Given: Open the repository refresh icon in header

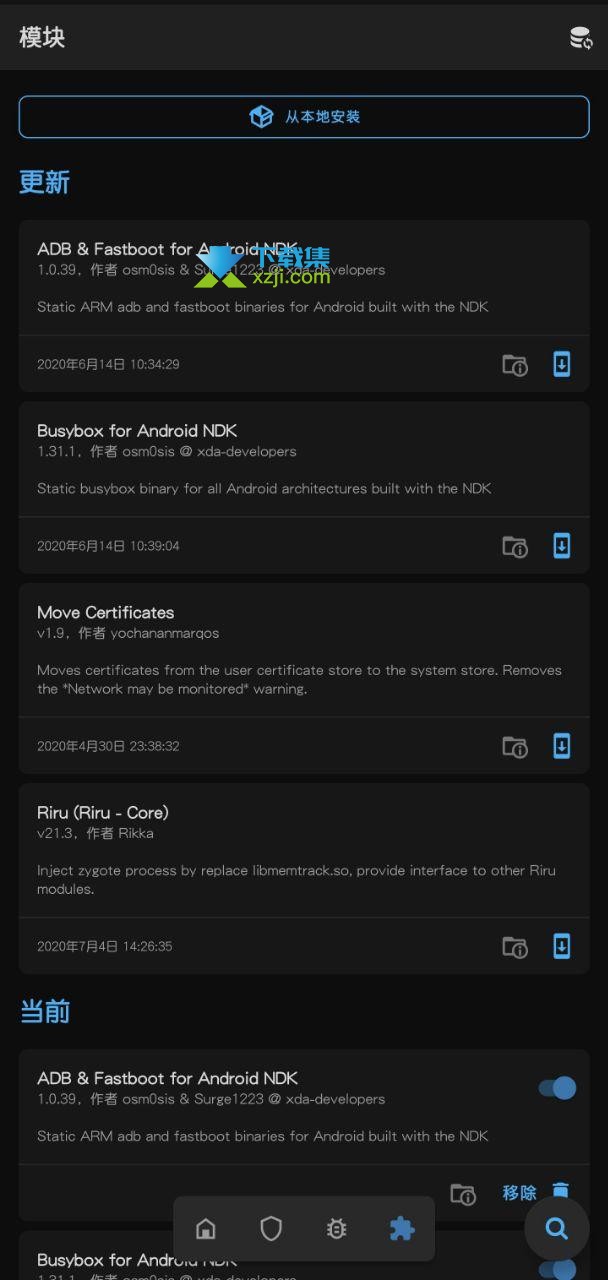Looking at the screenshot, I should click(580, 38).
